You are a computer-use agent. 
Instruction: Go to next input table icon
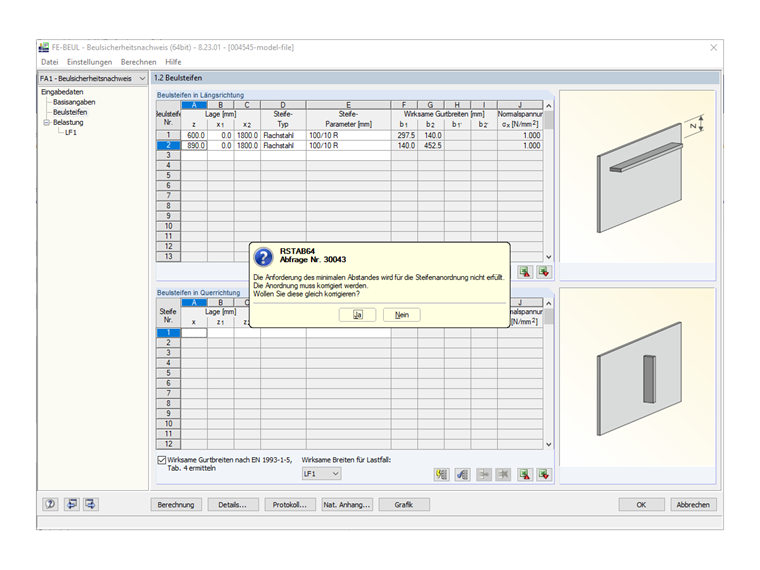tap(90, 504)
